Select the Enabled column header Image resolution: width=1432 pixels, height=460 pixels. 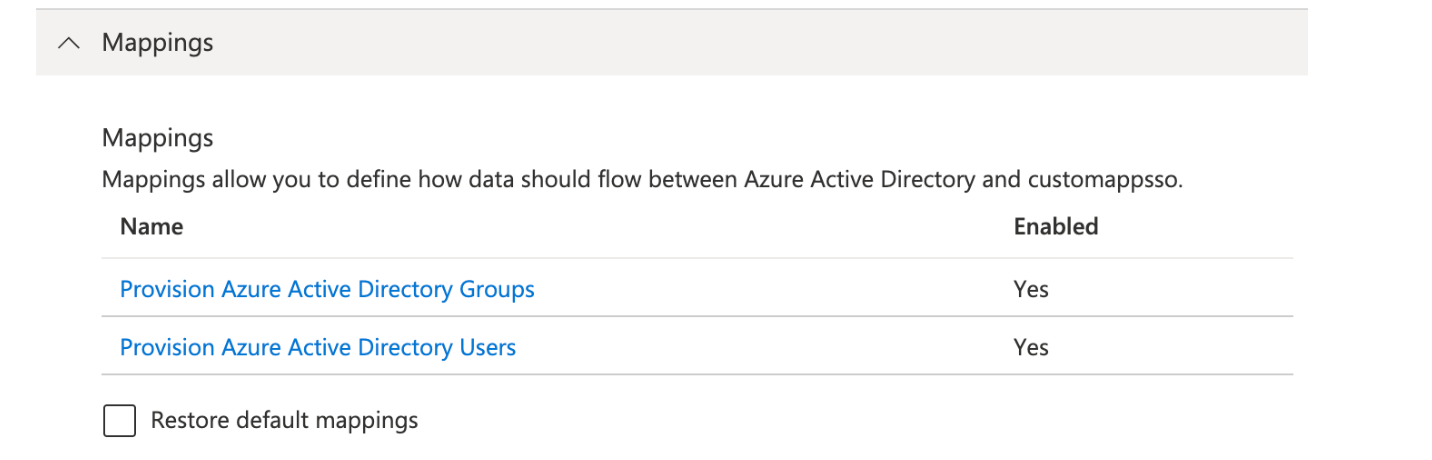pos(1056,226)
